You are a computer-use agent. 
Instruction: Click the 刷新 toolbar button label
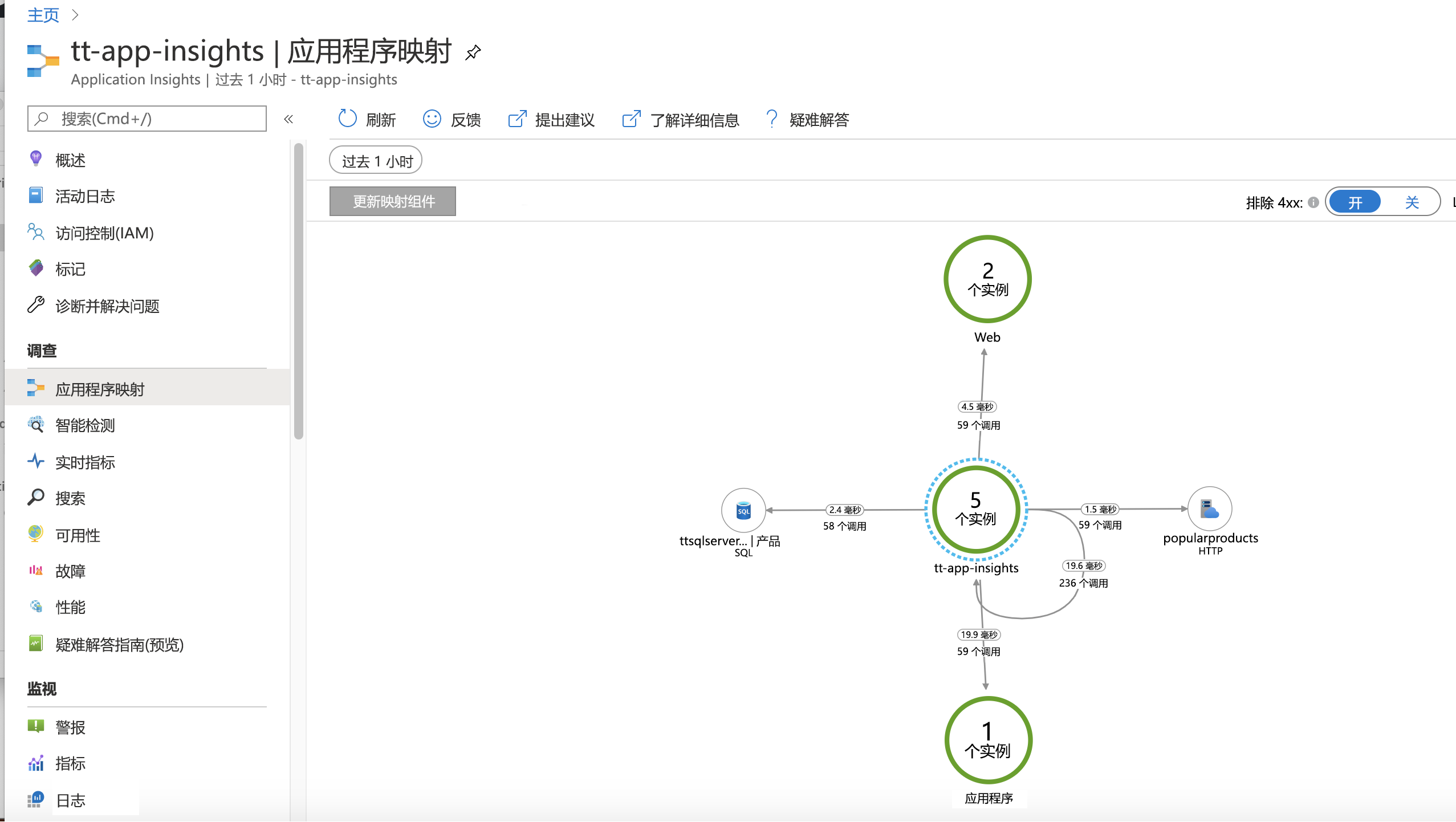[x=381, y=120]
